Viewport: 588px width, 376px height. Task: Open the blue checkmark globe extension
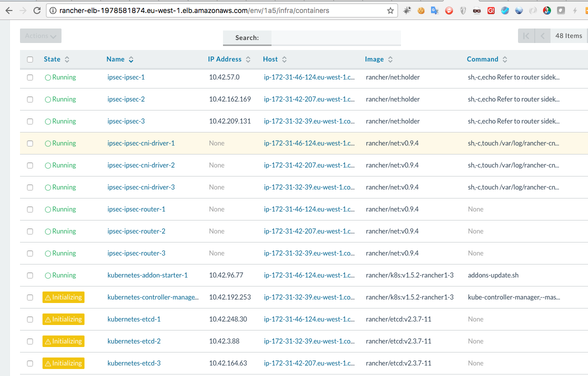505,11
